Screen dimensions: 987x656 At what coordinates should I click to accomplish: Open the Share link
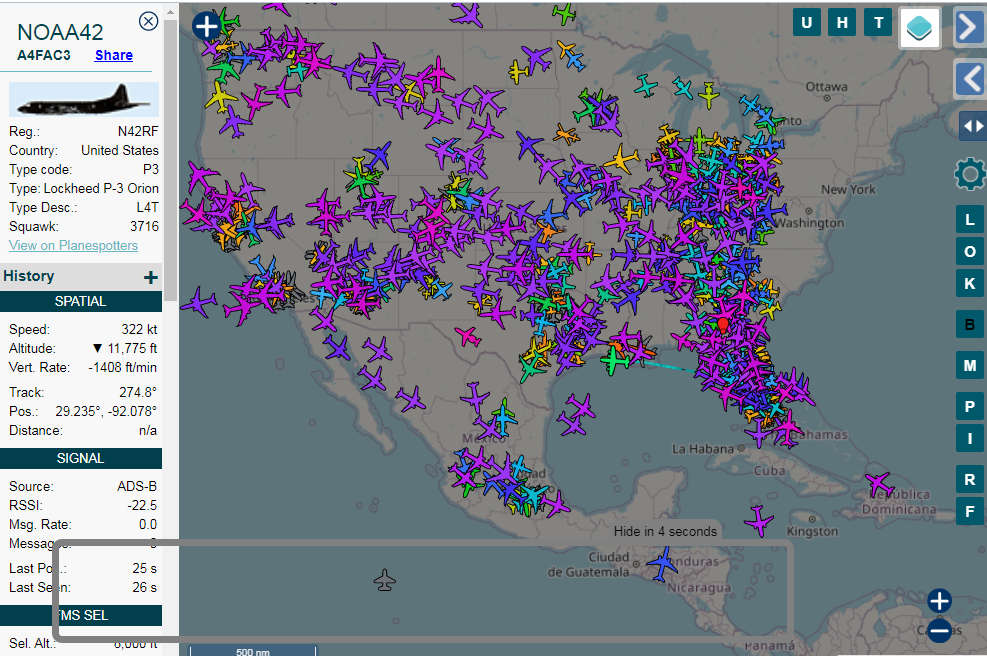tap(114, 55)
